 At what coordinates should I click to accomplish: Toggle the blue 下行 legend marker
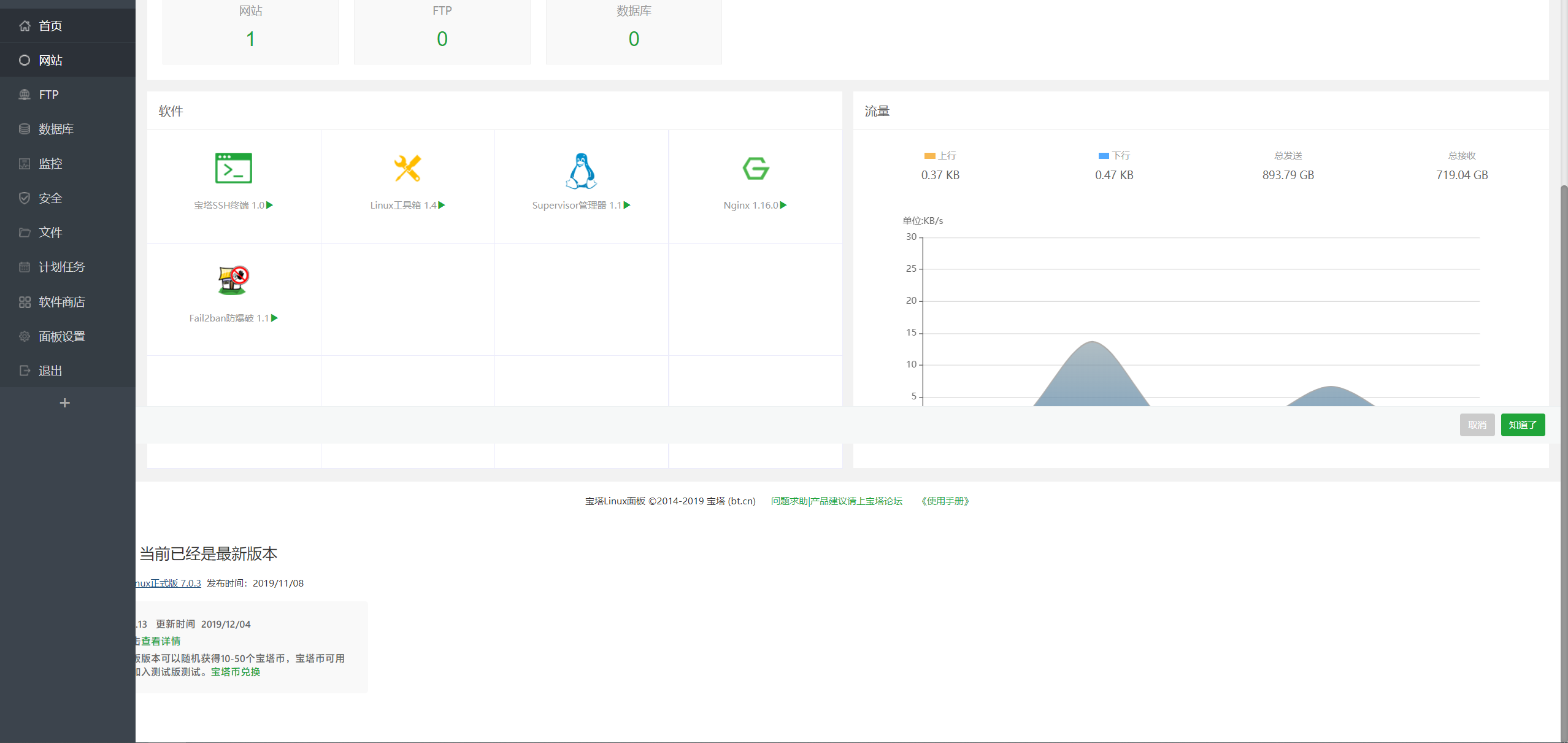[x=1104, y=156]
